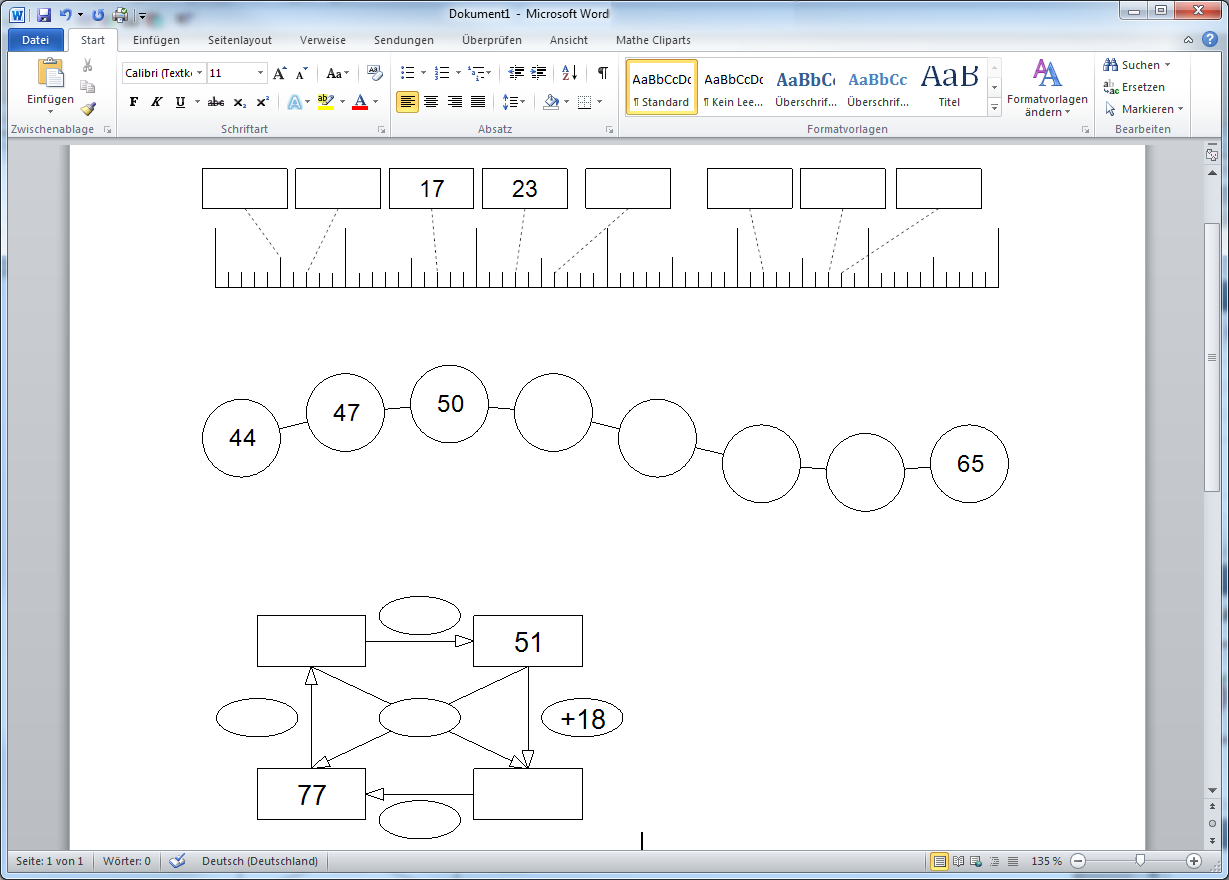This screenshot has height=880, width=1229.
Task: Click the zoom slider handle in the status bar
Action: 1140,861
